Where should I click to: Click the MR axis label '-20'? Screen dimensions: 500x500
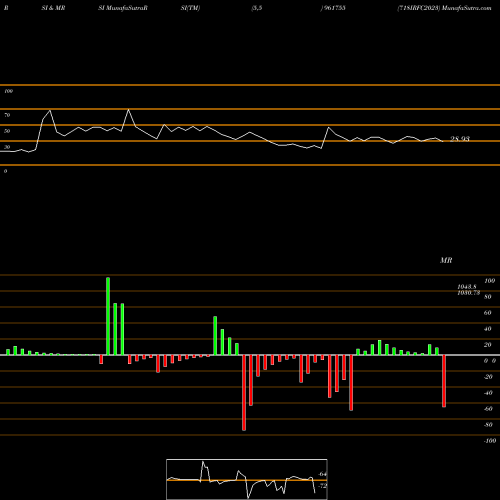tap(488, 377)
